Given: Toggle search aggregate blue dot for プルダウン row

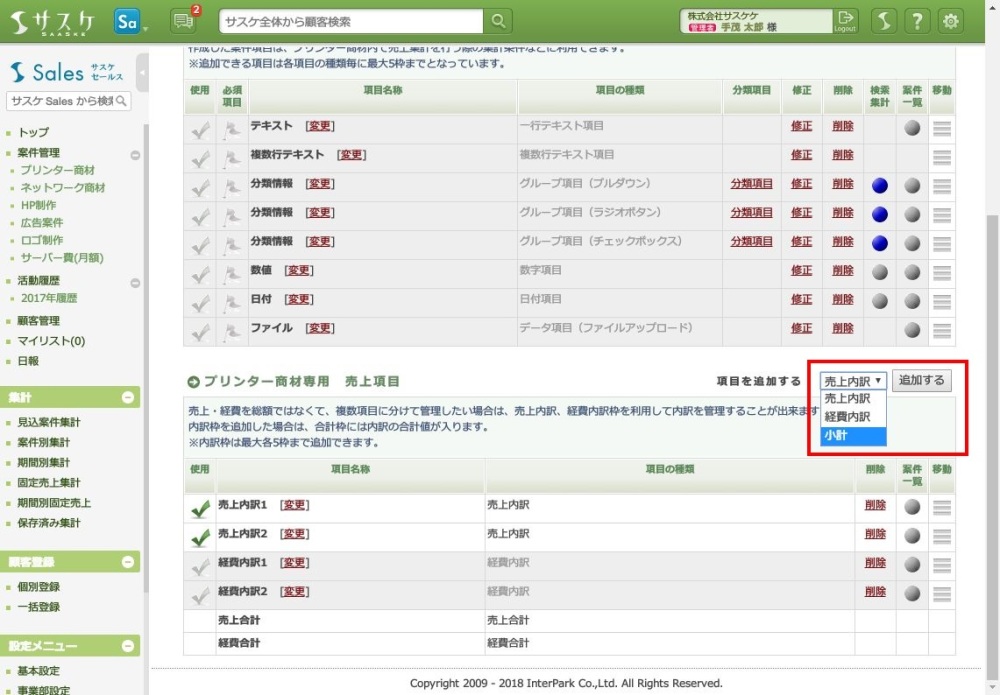Looking at the screenshot, I should click(879, 185).
